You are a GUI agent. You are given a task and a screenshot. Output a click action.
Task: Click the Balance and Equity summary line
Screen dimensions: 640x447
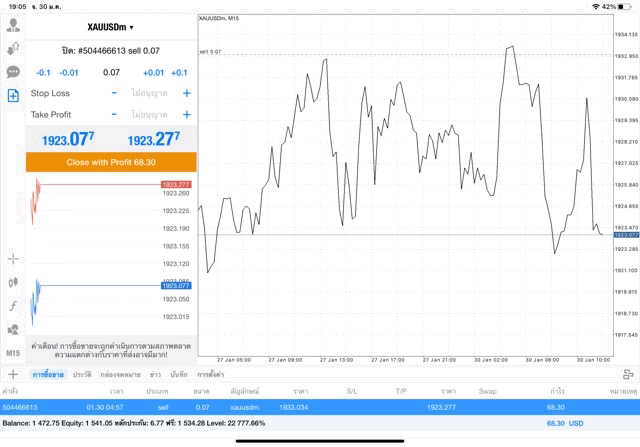(x=134, y=423)
